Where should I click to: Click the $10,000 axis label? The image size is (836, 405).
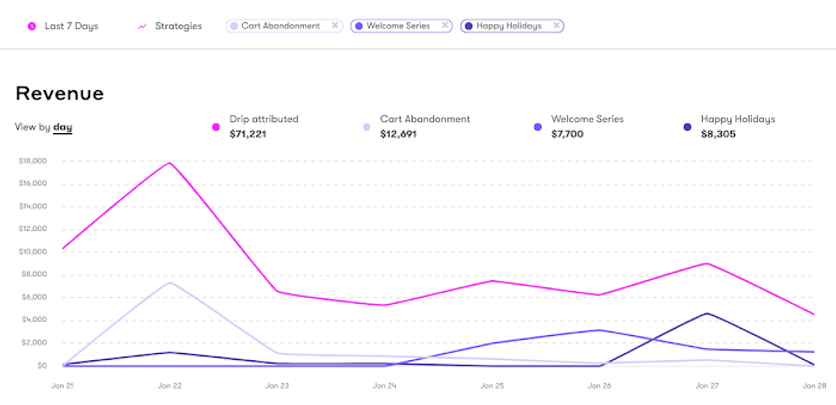point(33,252)
